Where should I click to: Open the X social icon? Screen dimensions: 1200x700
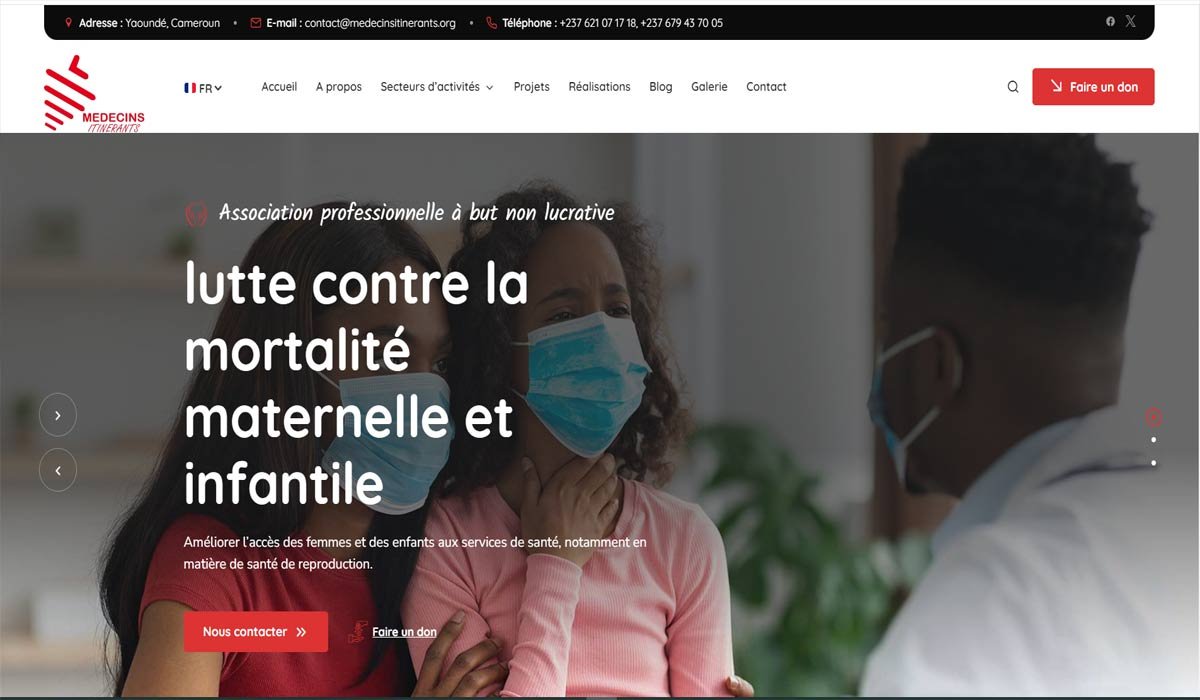tap(1131, 21)
